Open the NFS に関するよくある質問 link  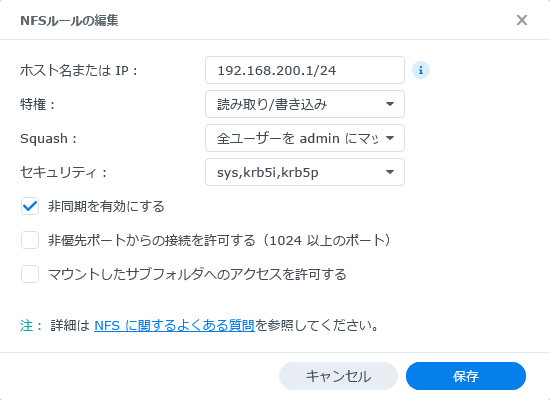point(174,325)
